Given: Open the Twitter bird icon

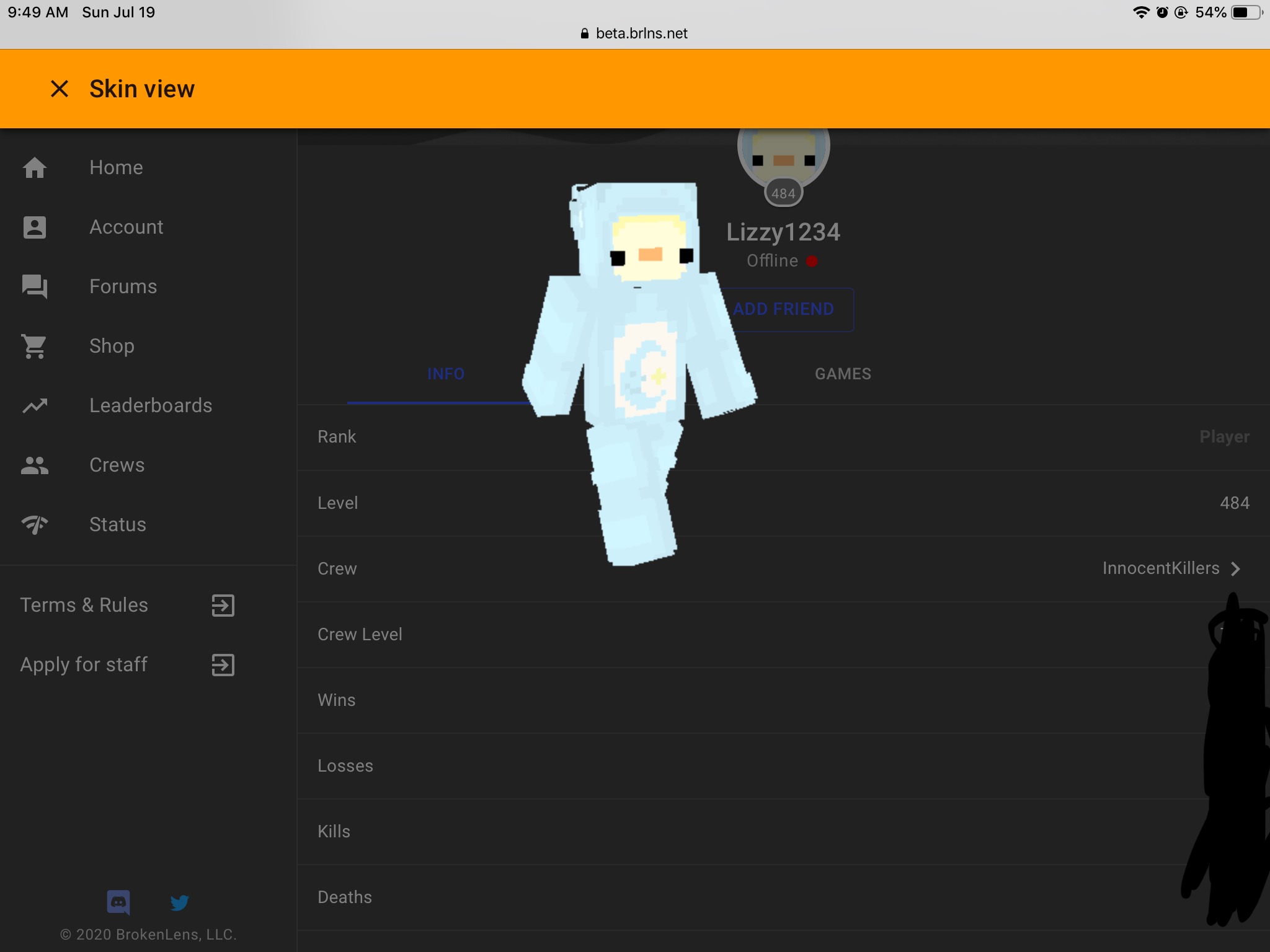Looking at the screenshot, I should [x=179, y=902].
